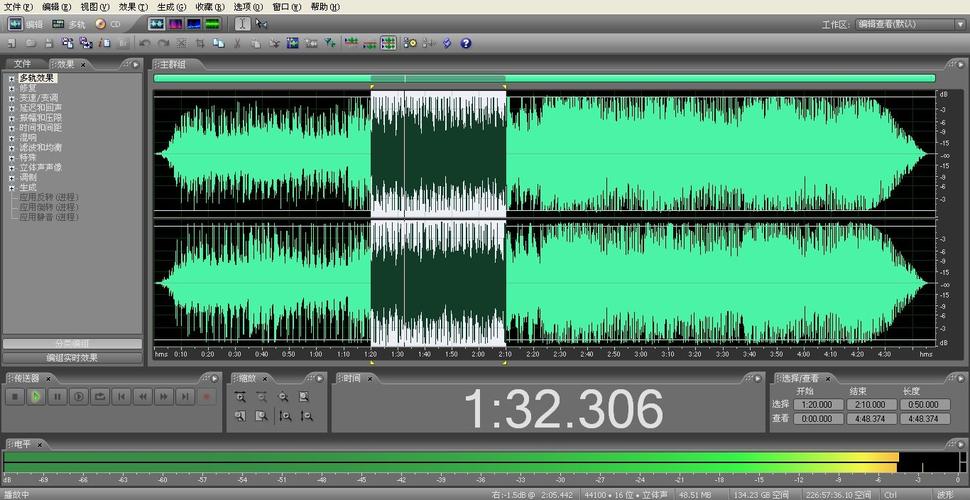Go to beginning transport button
This screenshot has height=500, width=970.
(x=121, y=397)
